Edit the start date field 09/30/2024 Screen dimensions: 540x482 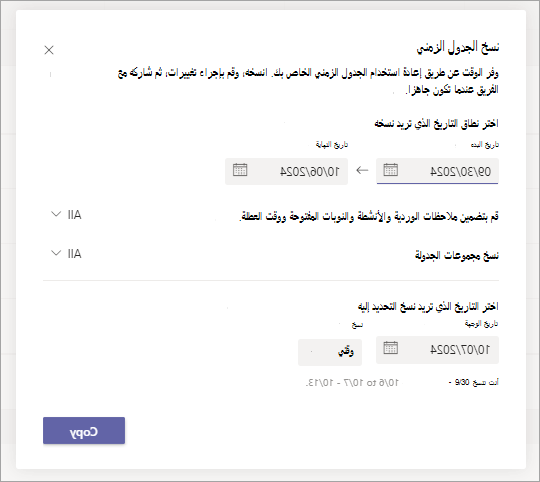437,171
